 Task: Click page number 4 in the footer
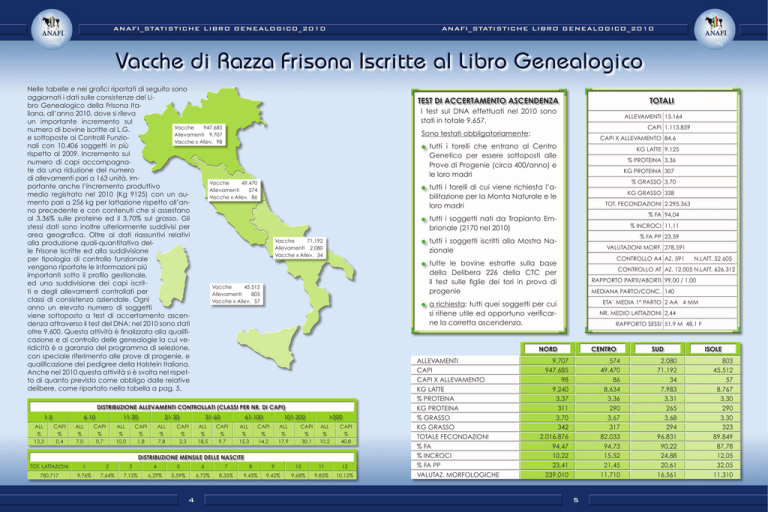(192, 500)
